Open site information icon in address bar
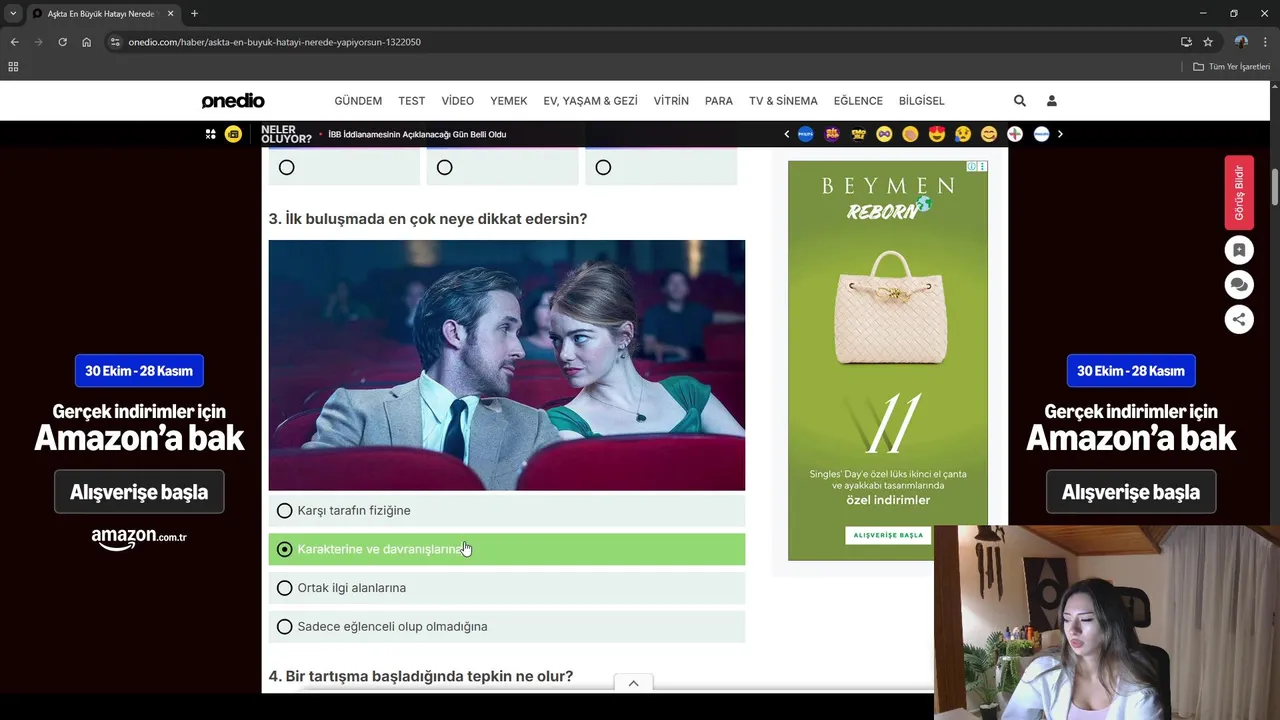Screen dimensions: 1280x720 pyautogui.click(x=115, y=42)
